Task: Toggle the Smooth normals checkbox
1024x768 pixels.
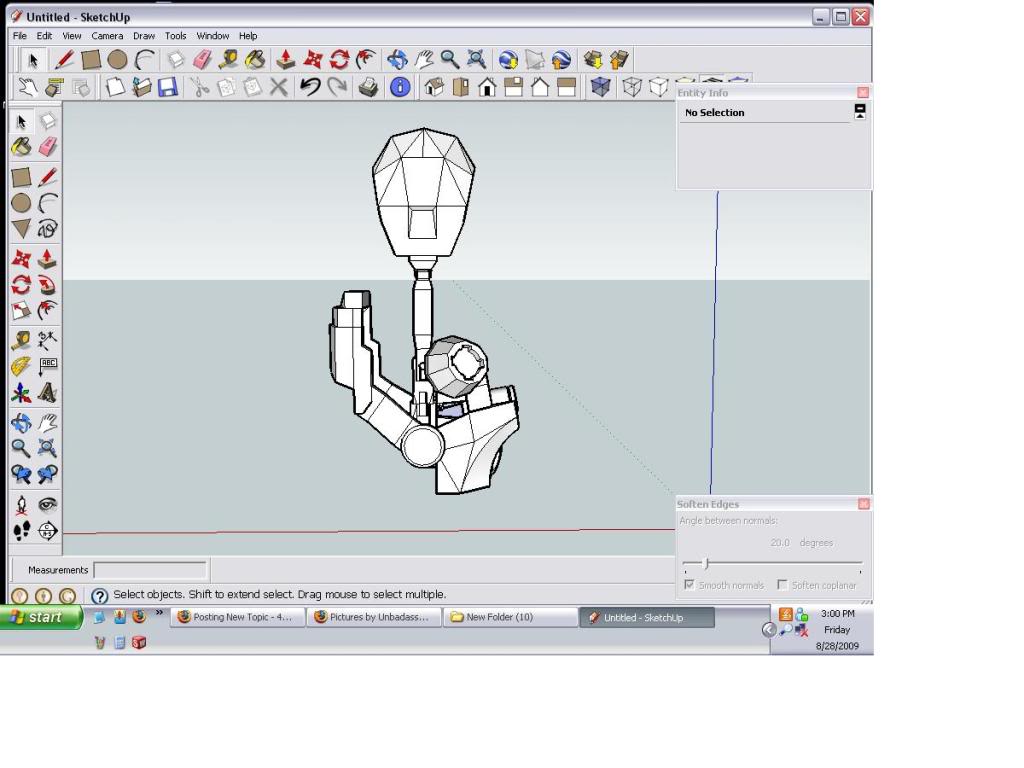Action: [689, 584]
